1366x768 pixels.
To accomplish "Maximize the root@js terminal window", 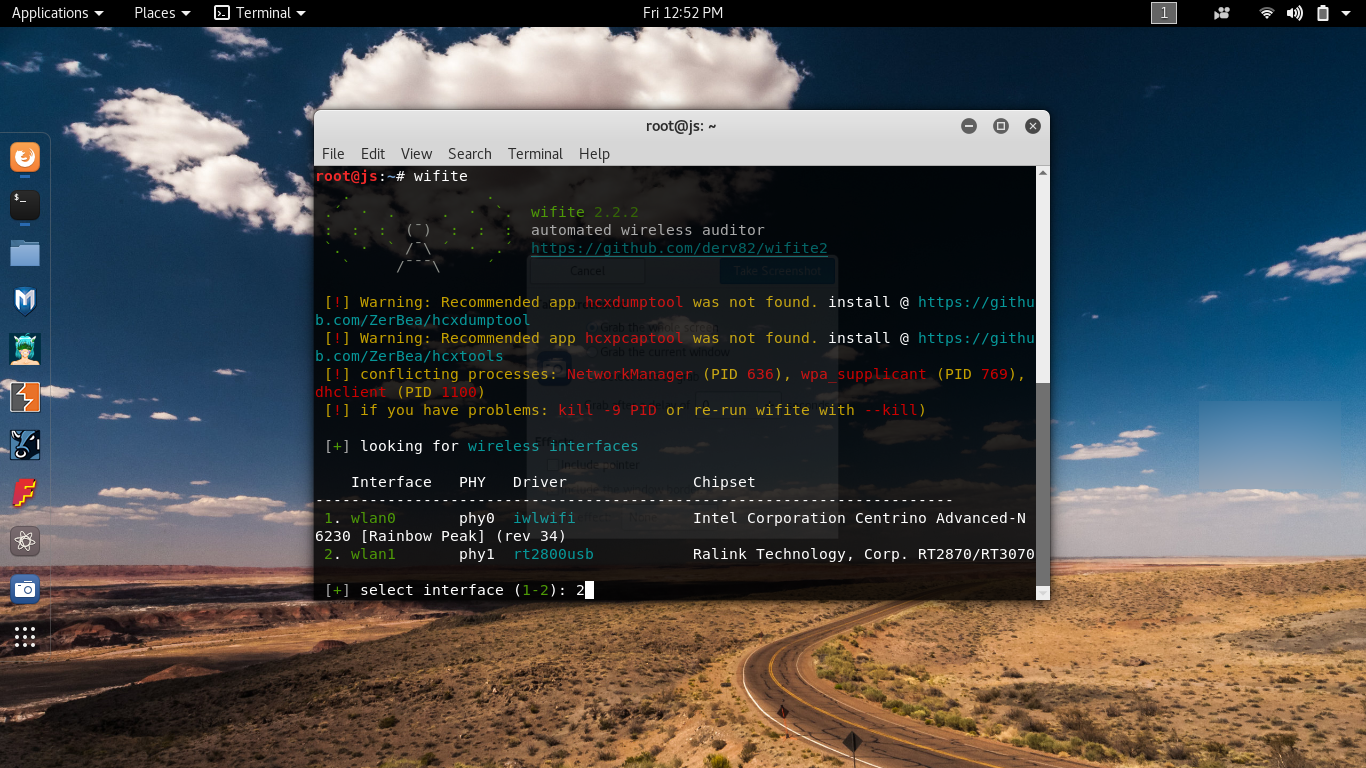I will click(x=1001, y=126).
